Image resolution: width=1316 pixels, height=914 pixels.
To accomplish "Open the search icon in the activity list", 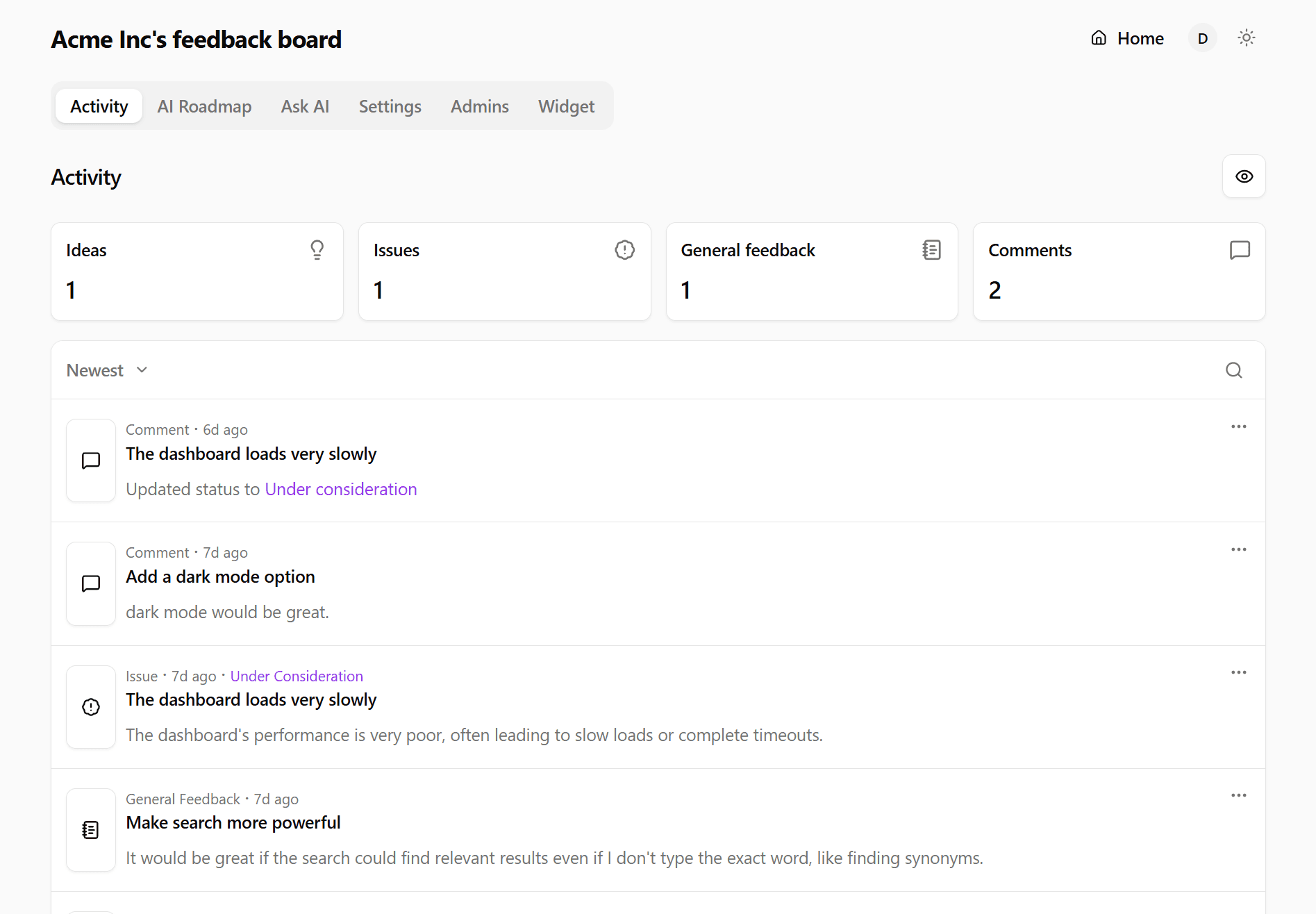I will click(x=1233, y=370).
